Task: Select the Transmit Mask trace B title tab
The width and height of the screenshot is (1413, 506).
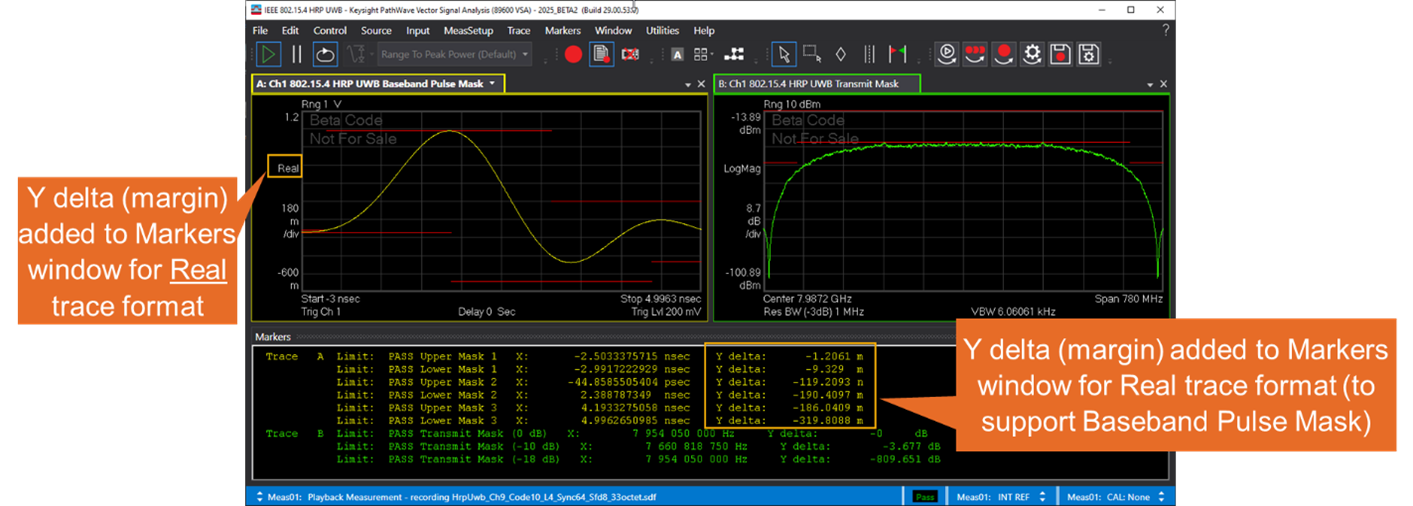Action: click(x=817, y=84)
